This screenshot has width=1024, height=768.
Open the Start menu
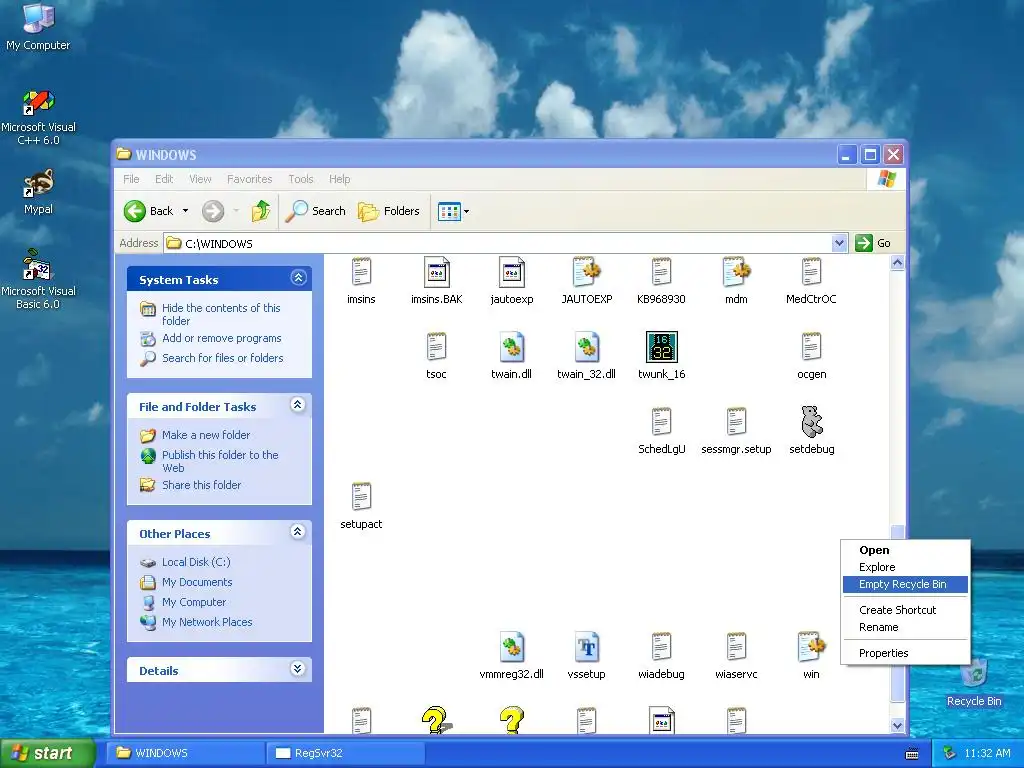(47, 754)
